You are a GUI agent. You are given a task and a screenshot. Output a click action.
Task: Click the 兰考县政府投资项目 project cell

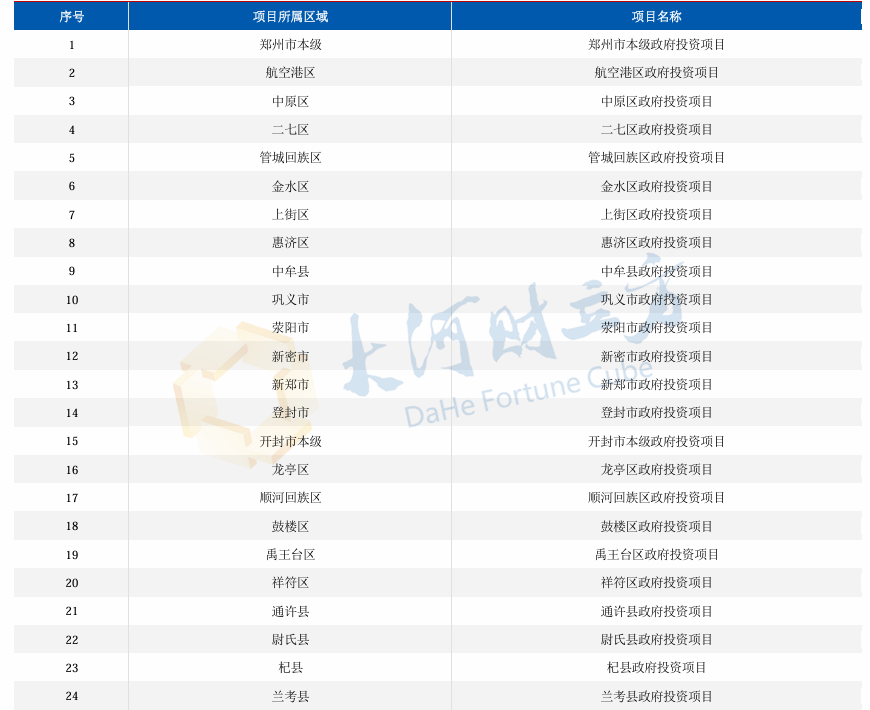[x=656, y=696]
